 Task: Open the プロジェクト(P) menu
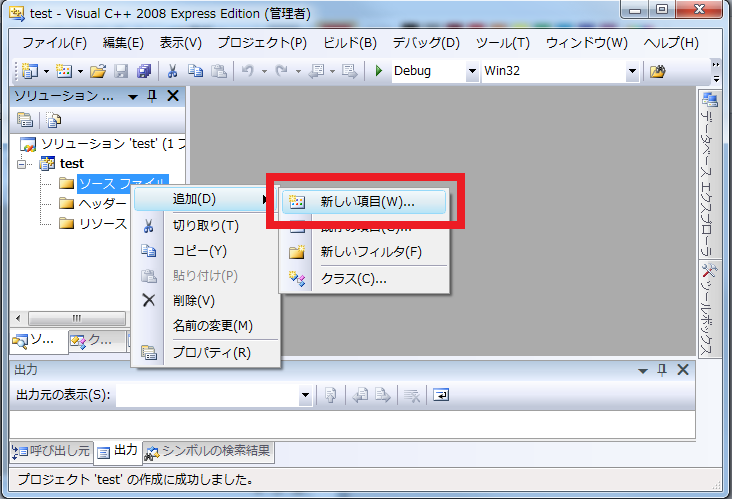[262, 43]
